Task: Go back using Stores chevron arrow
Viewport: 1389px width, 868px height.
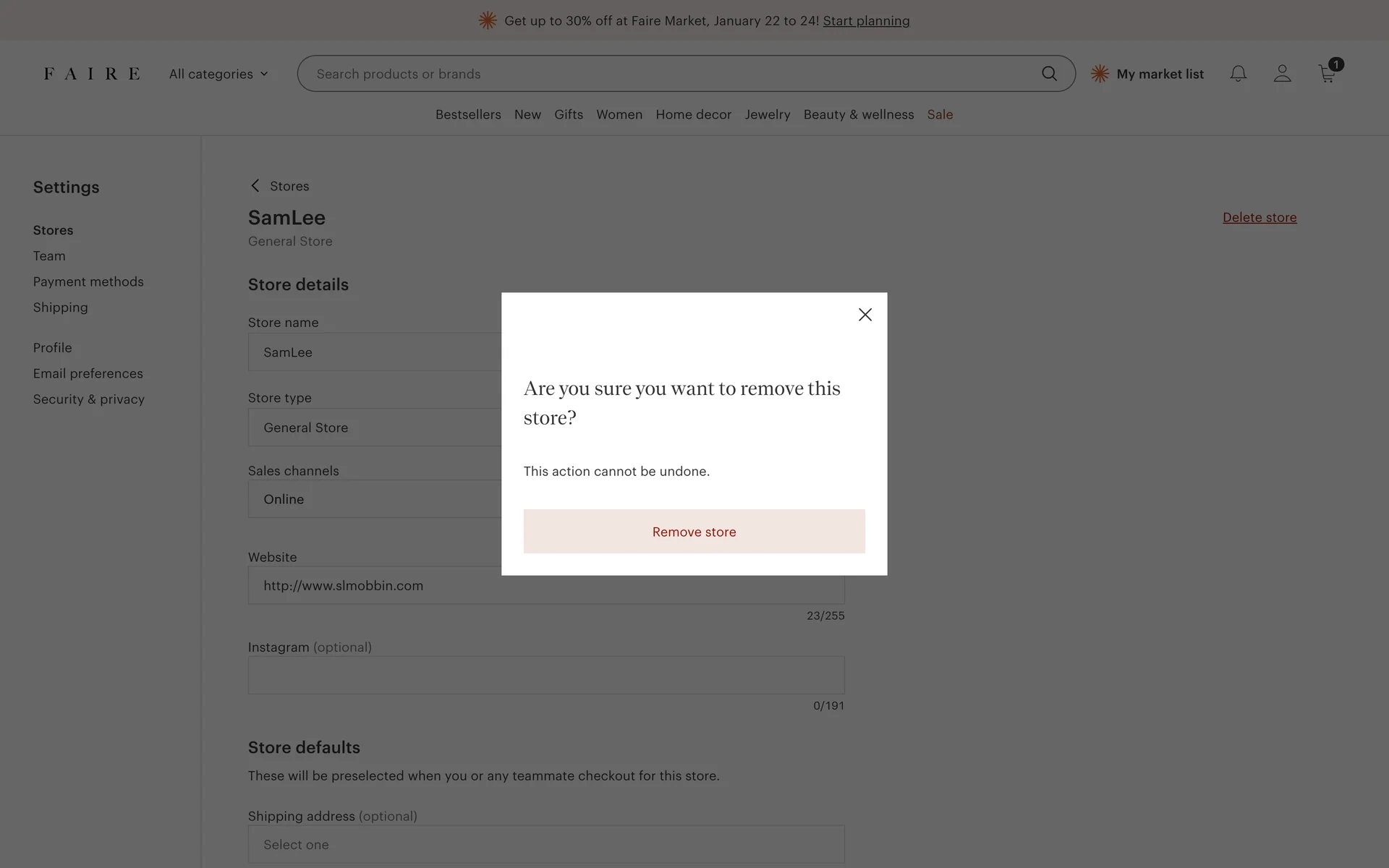Action: click(255, 186)
